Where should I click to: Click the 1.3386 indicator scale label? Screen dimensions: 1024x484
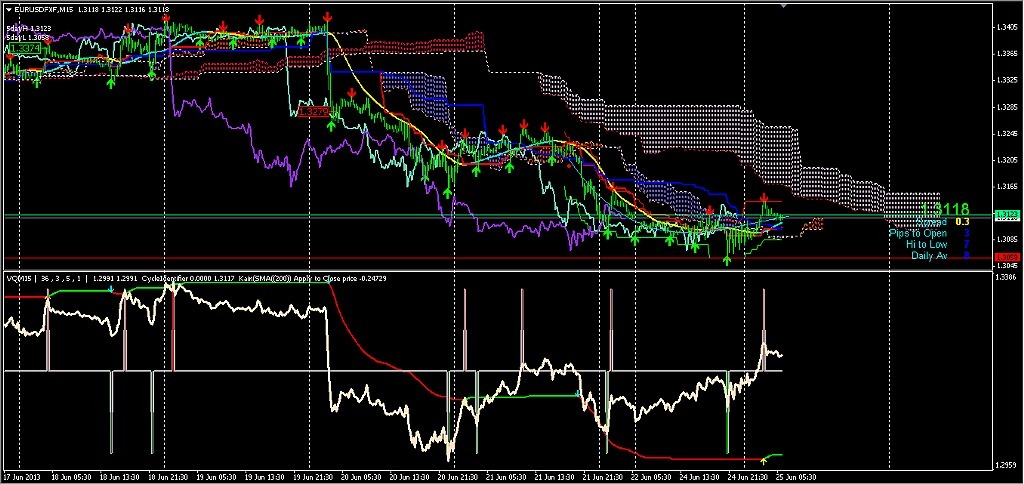point(1006,278)
